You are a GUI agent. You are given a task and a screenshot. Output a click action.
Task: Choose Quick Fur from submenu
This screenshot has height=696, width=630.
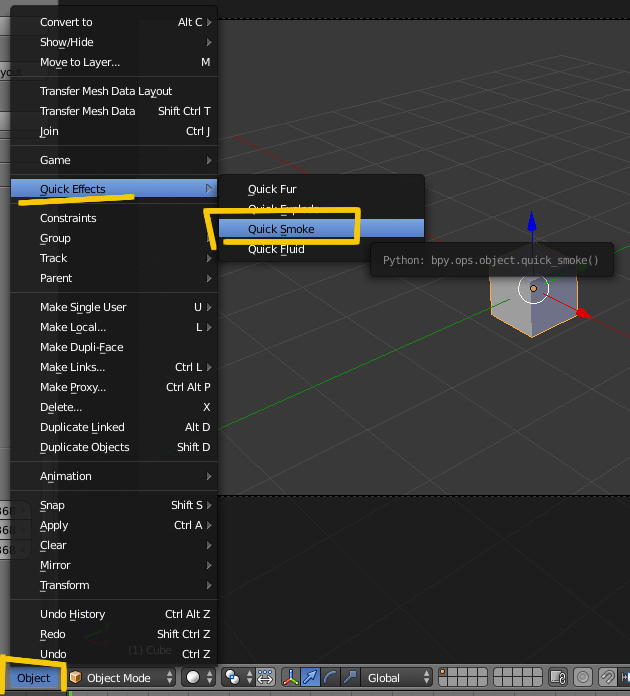[x=321, y=189]
